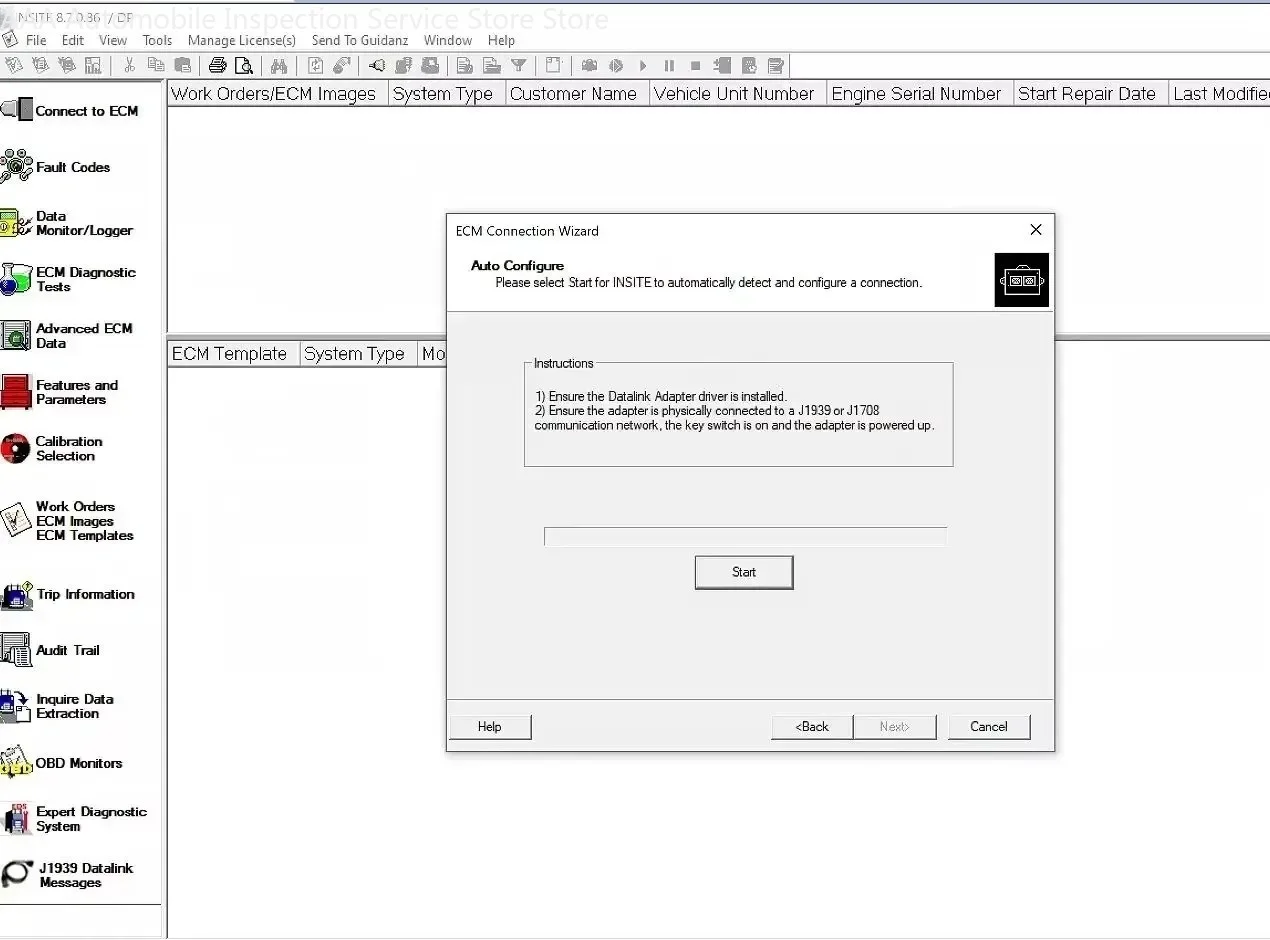Open the Help menu in menu bar
The height and width of the screenshot is (940, 1270).
tap(501, 40)
